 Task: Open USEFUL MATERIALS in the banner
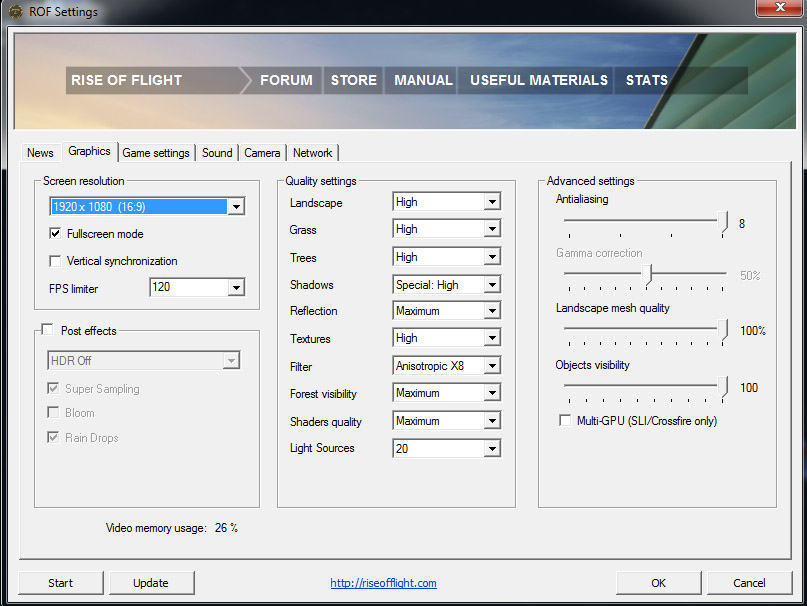point(539,80)
